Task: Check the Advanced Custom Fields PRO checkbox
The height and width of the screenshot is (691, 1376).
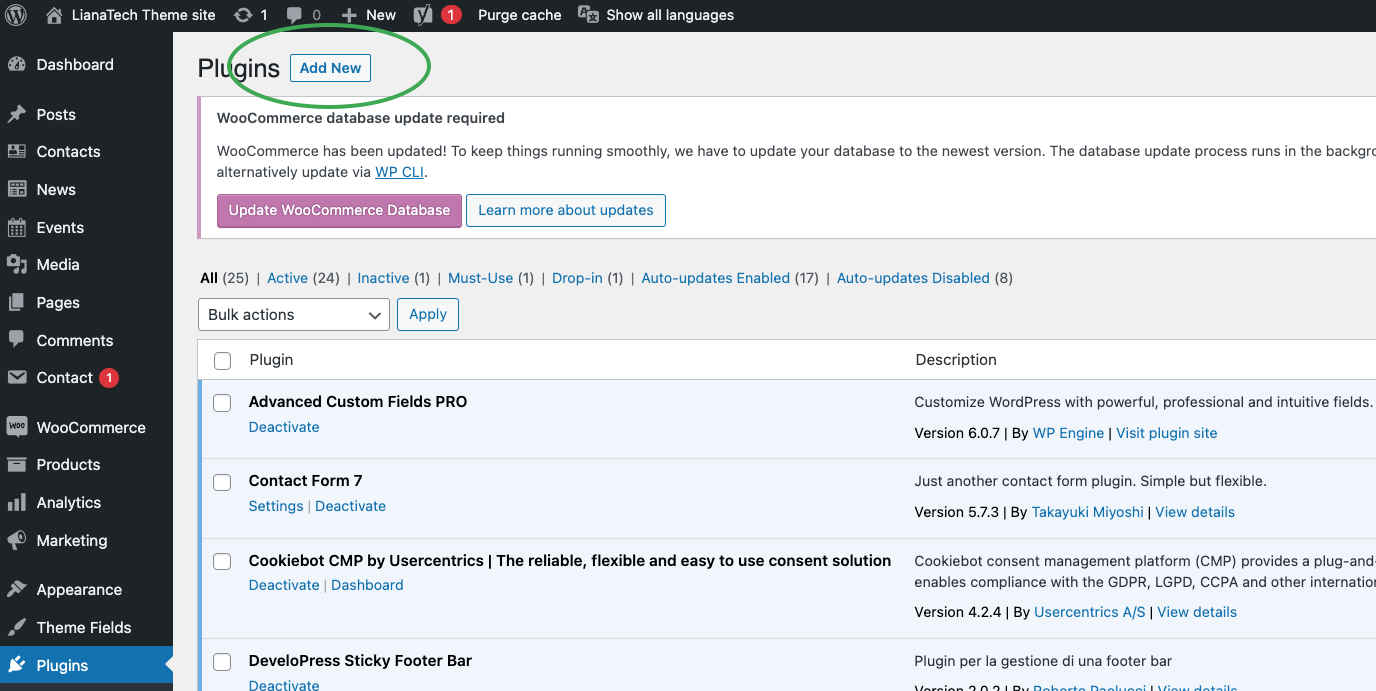Action: pyautogui.click(x=222, y=402)
